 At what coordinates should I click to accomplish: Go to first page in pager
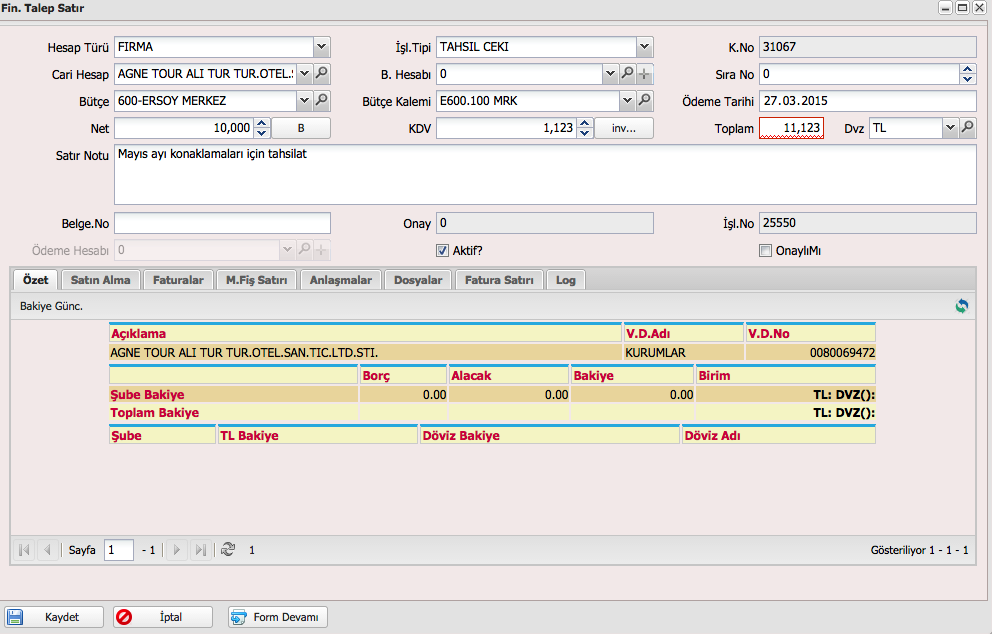click(25, 550)
